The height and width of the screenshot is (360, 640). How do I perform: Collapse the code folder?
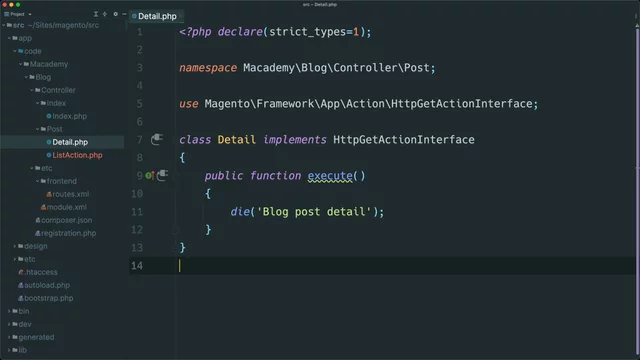(15, 51)
